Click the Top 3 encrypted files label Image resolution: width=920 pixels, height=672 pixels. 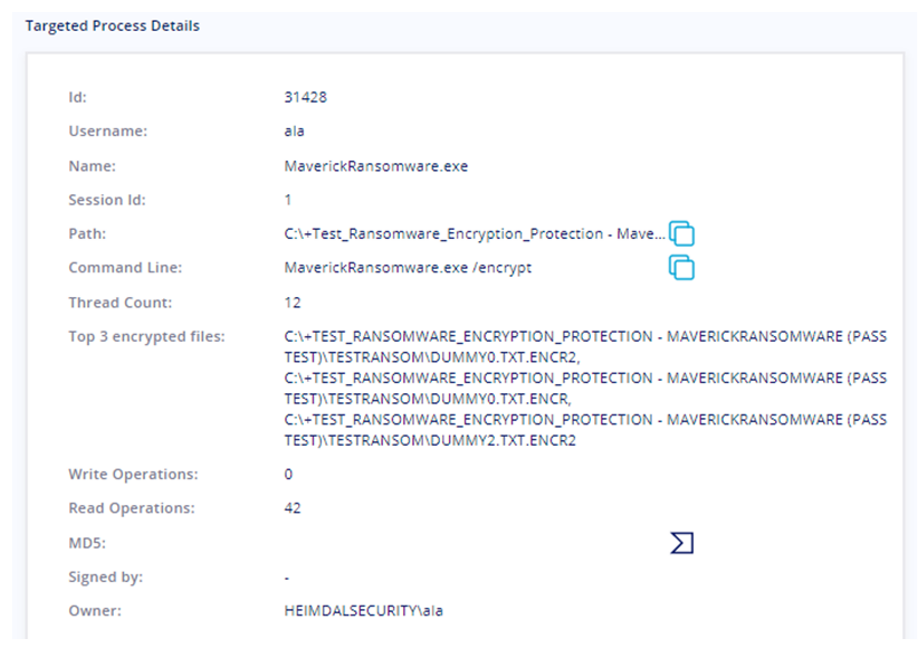(146, 337)
